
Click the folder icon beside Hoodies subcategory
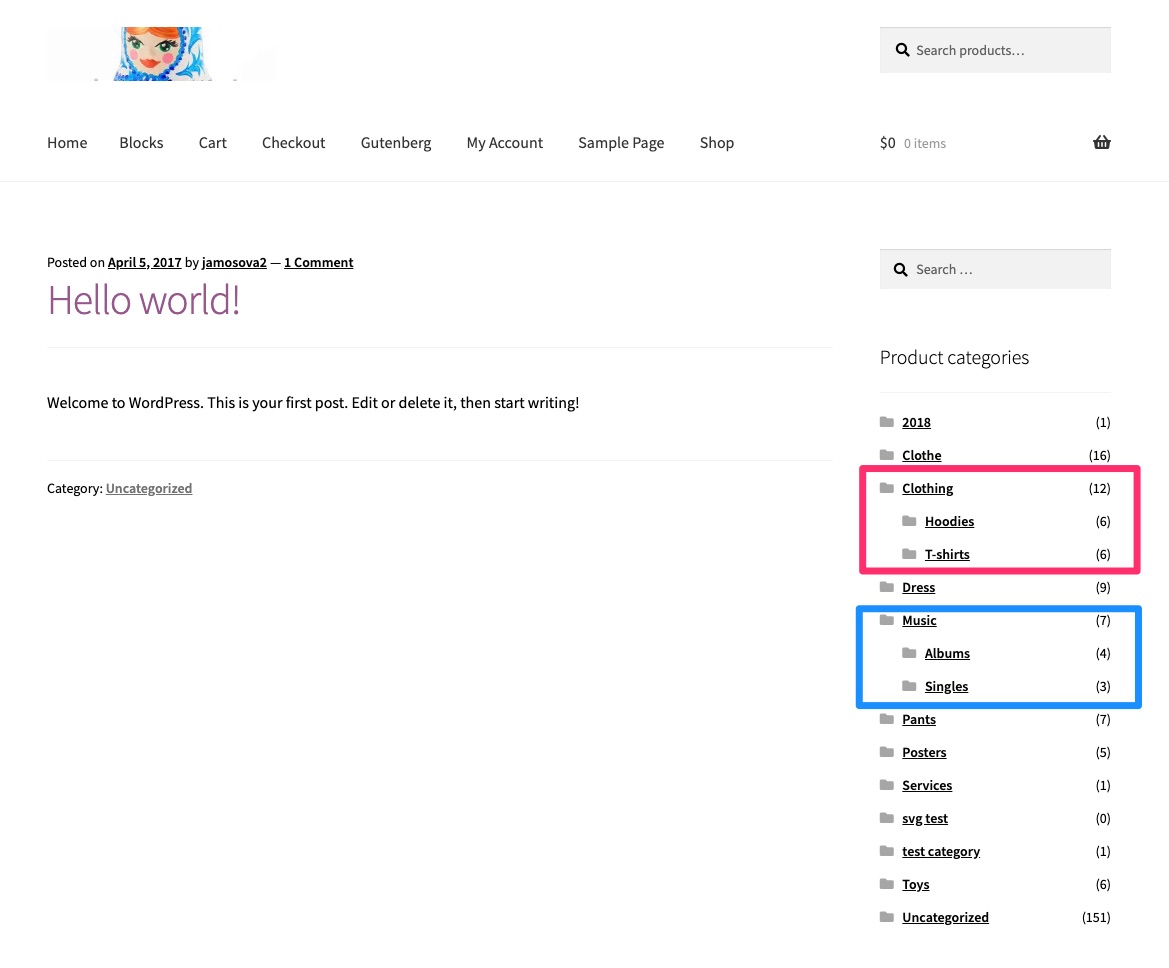(910, 521)
